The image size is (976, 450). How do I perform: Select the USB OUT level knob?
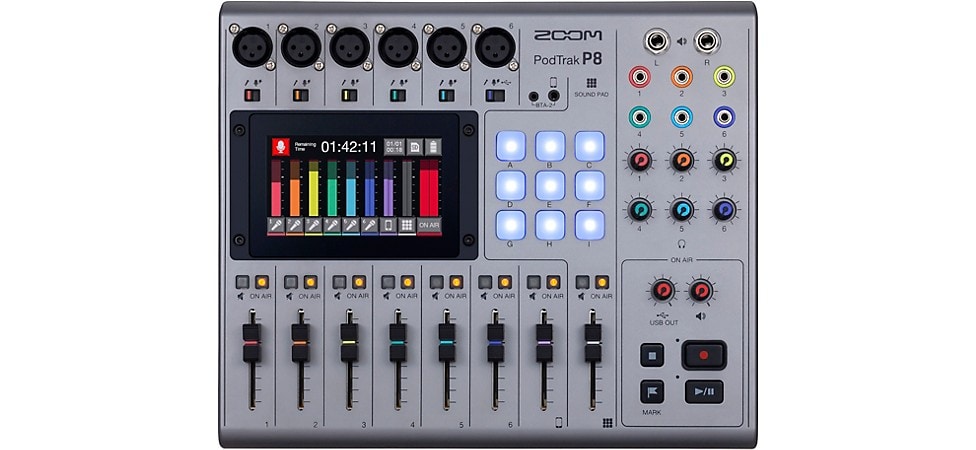tap(663, 291)
